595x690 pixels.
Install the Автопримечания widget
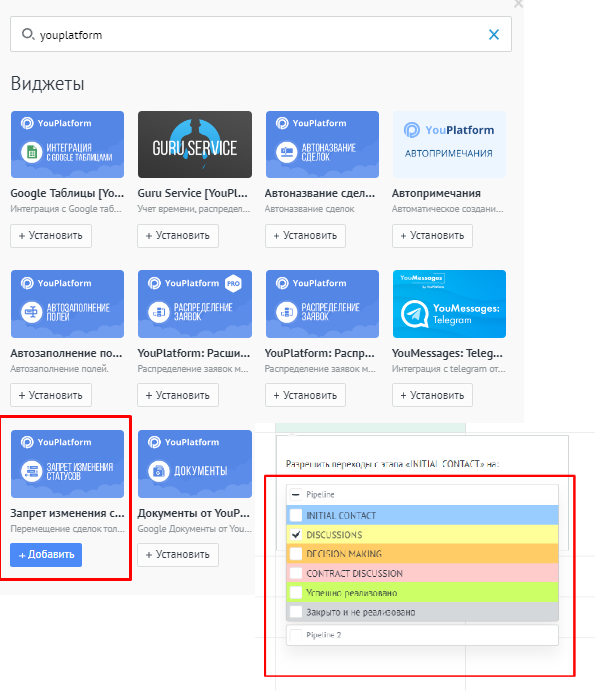pyautogui.click(x=433, y=236)
